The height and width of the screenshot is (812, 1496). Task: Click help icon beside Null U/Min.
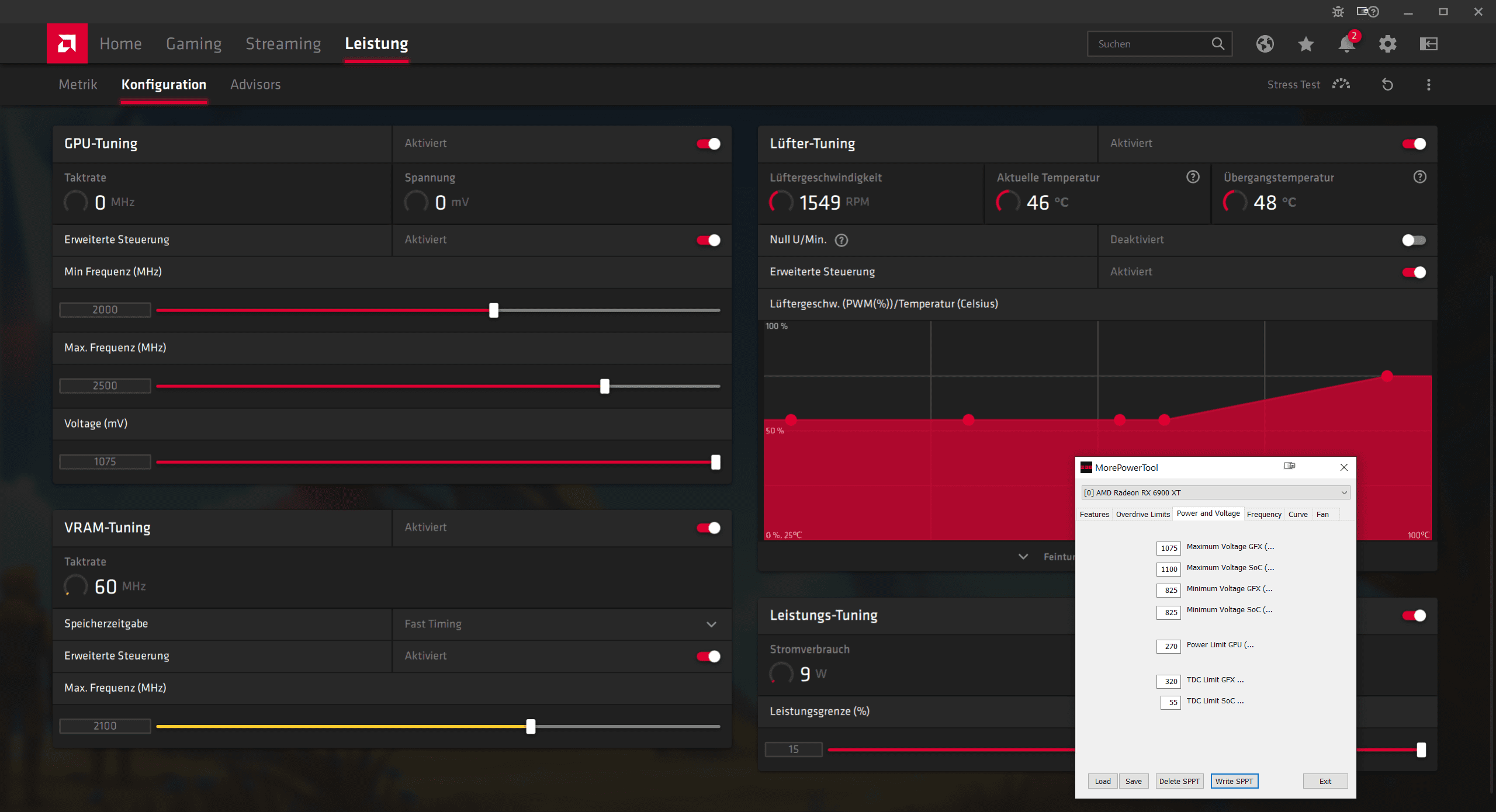point(841,240)
